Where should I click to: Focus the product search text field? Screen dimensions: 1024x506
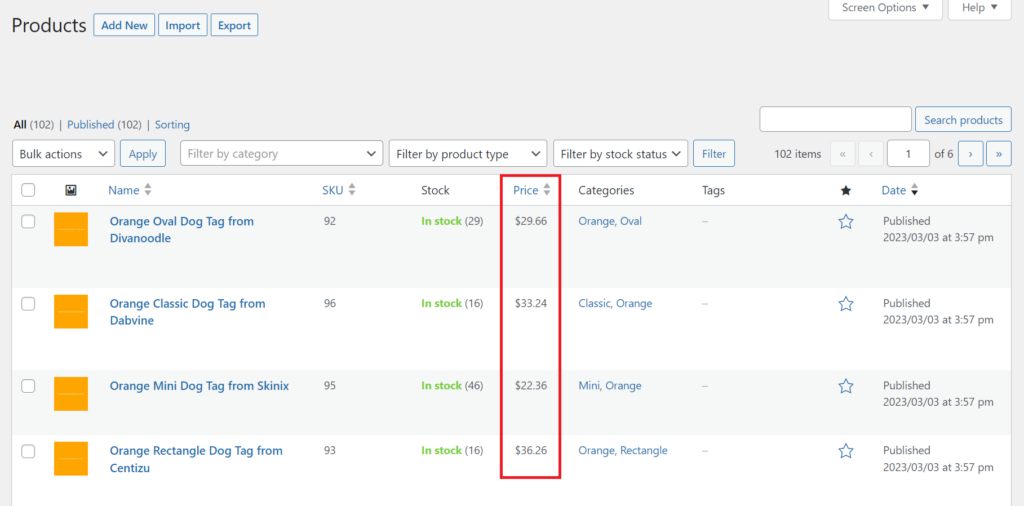[835, 119]
